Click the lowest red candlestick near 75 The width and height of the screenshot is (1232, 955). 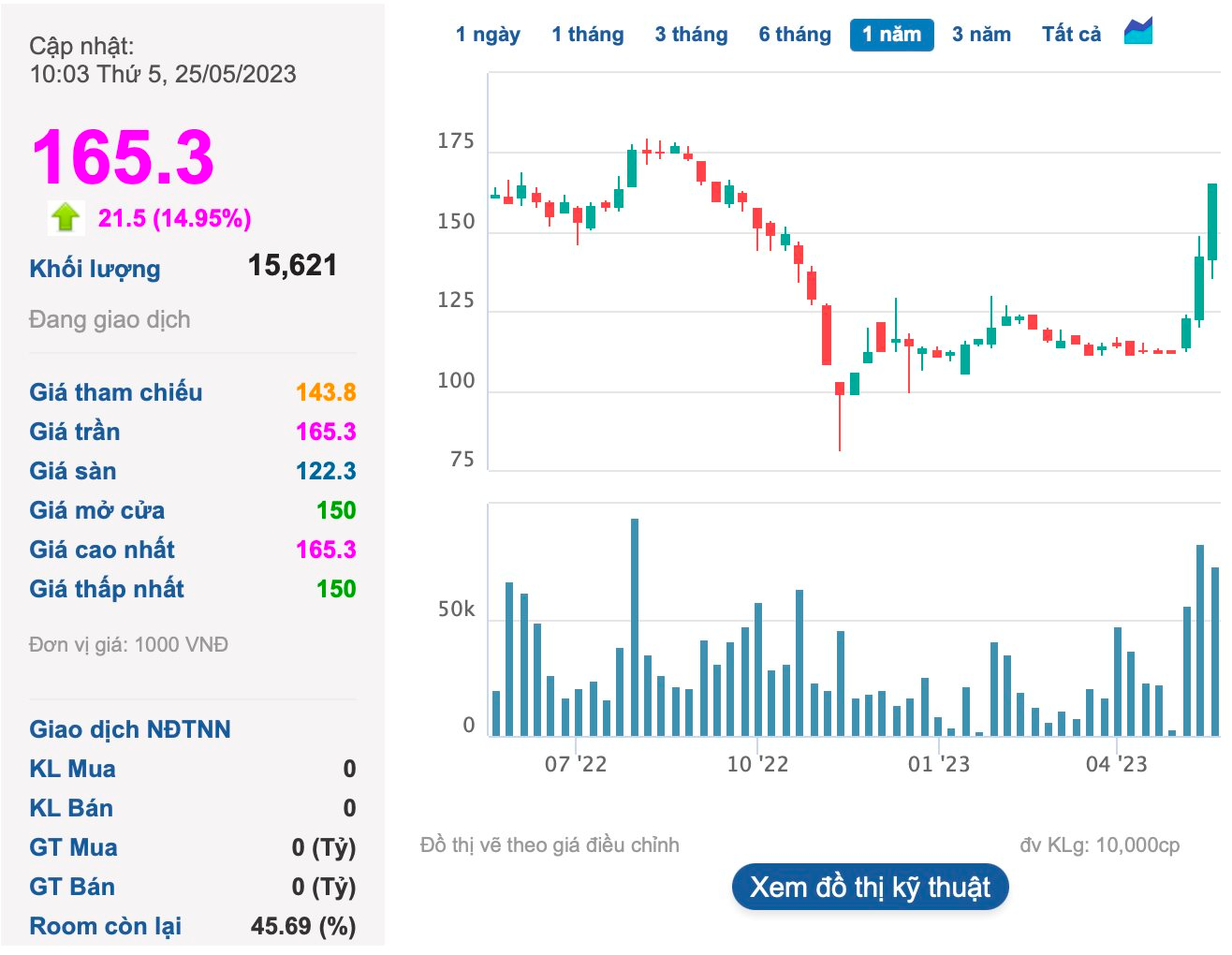(840, 416)
